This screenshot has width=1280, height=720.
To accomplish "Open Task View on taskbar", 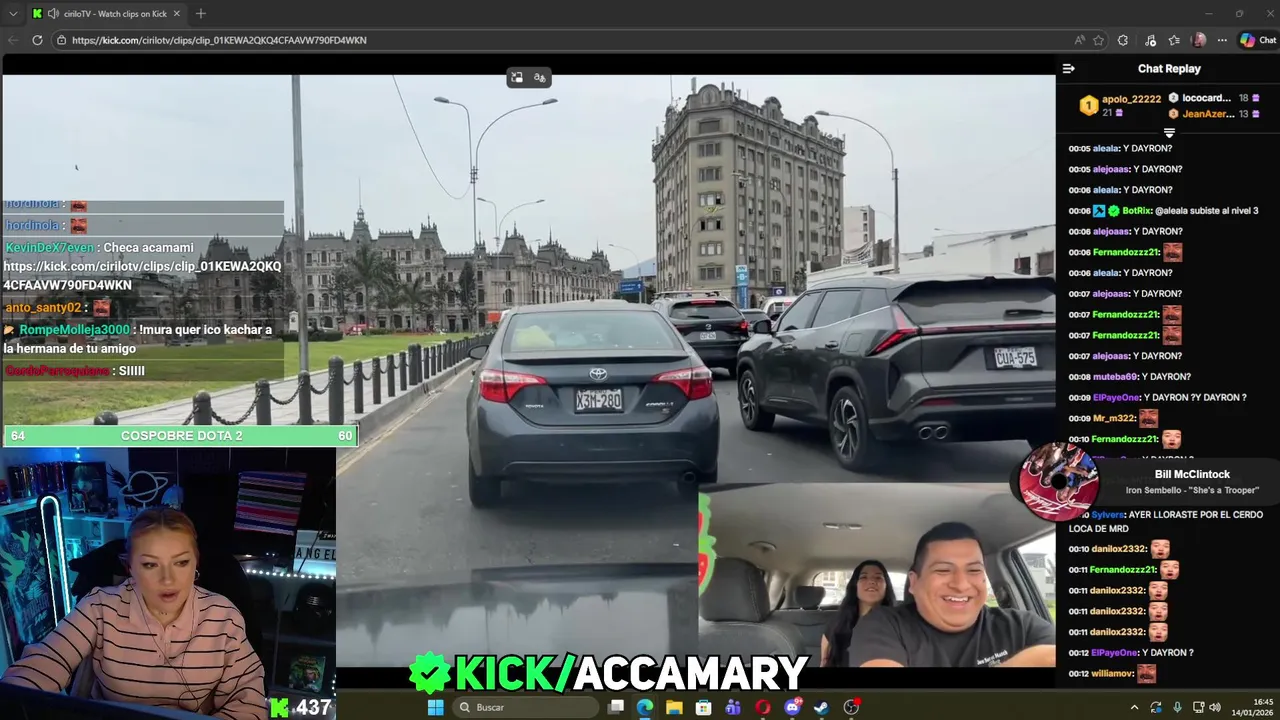I will tap(616, 707).
